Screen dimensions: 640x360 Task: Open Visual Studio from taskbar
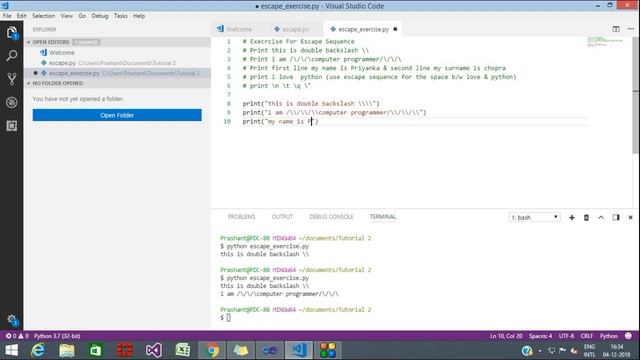coord(154,350)
